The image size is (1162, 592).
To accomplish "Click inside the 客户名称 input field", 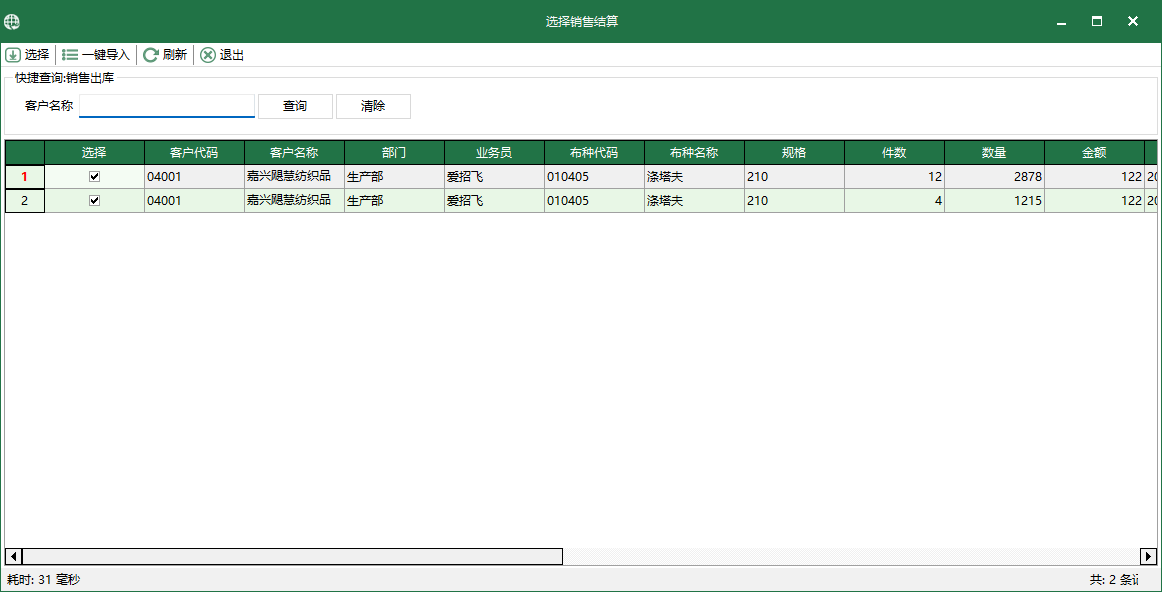I will (166, 105).
